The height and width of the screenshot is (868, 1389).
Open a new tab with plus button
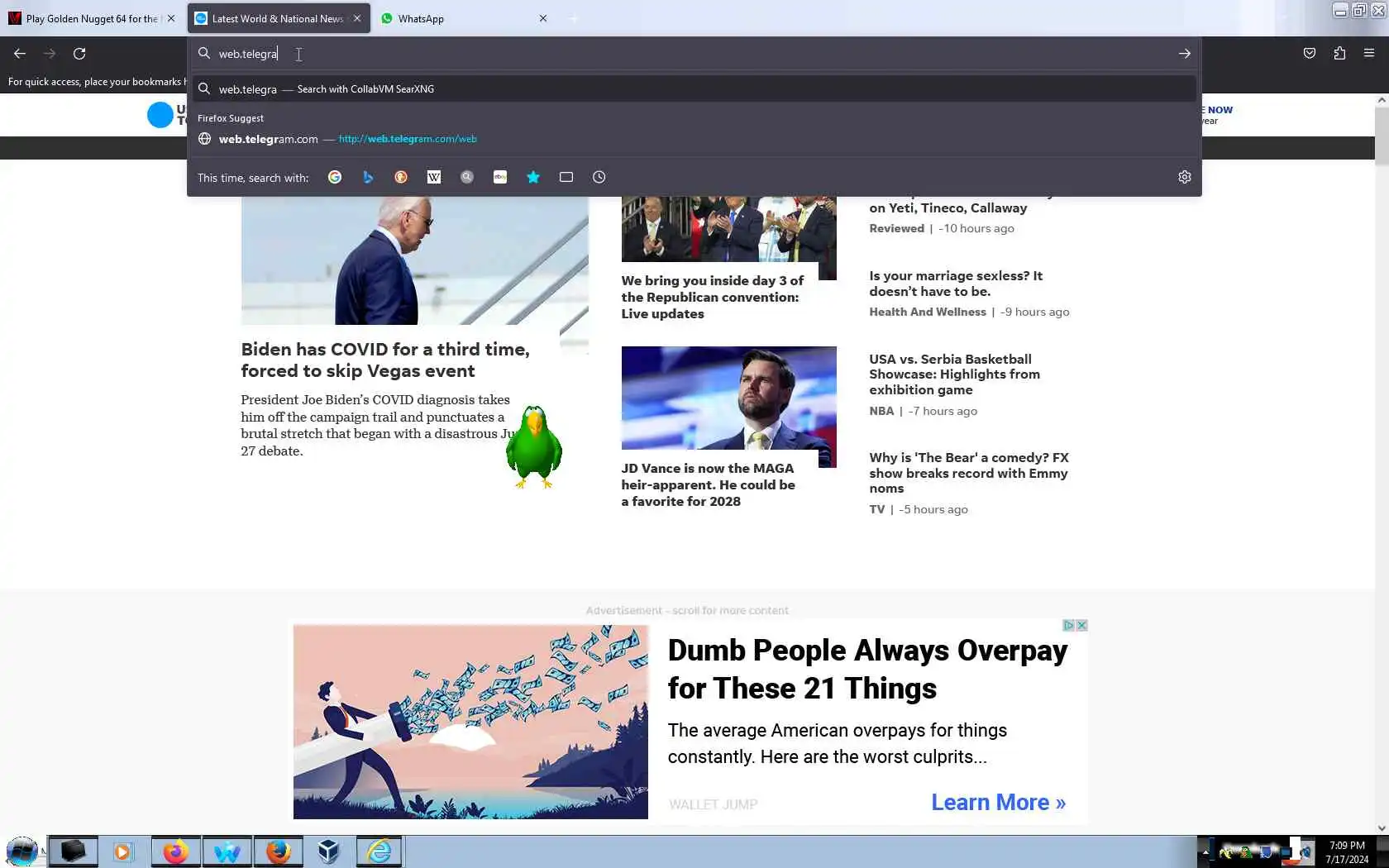click(x=574, y=18)
